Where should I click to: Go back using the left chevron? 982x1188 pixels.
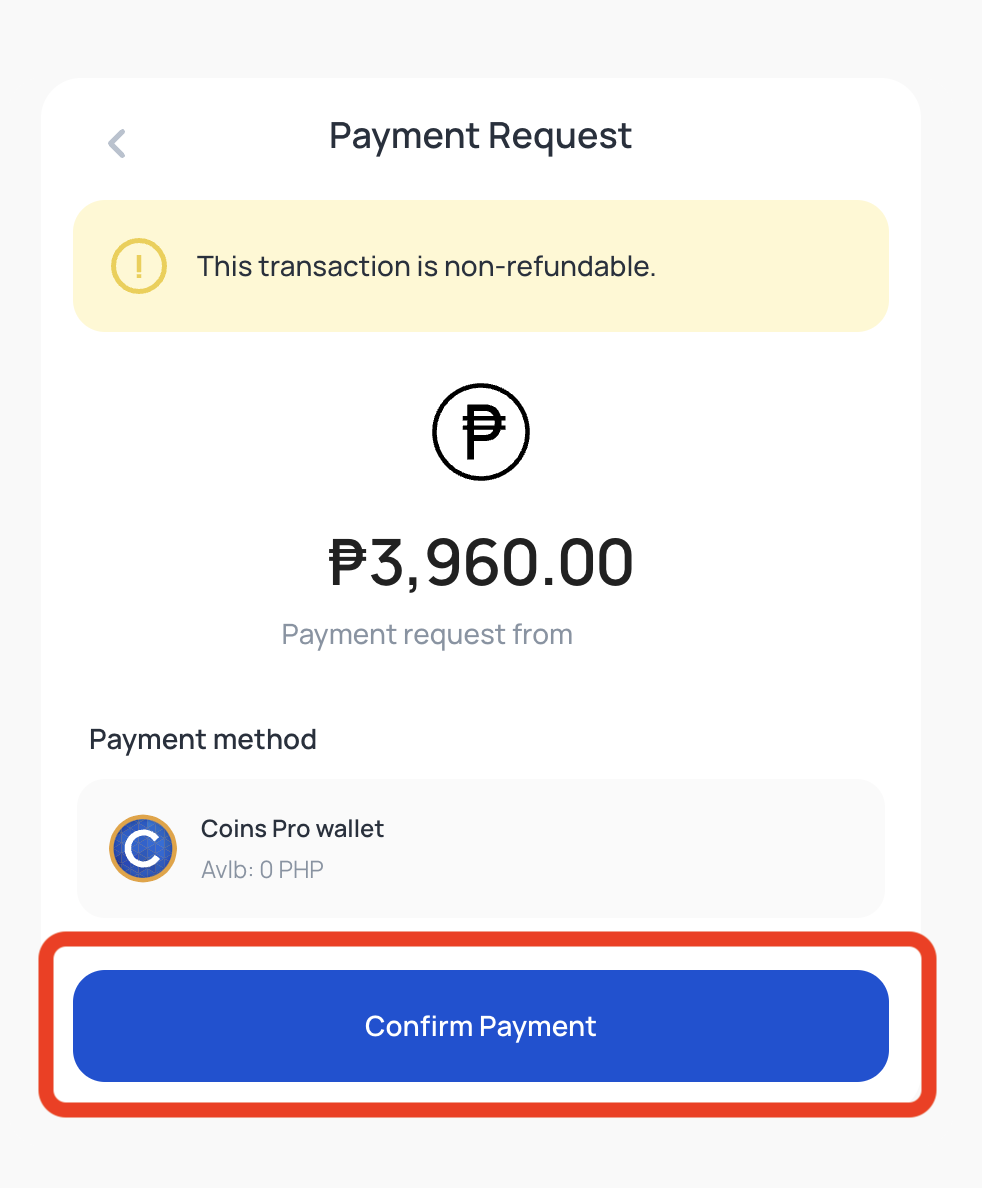coord(117,144)
